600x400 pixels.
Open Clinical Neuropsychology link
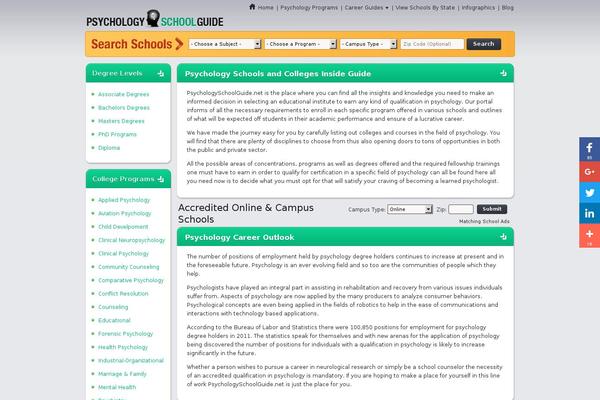tap(132, 240)
